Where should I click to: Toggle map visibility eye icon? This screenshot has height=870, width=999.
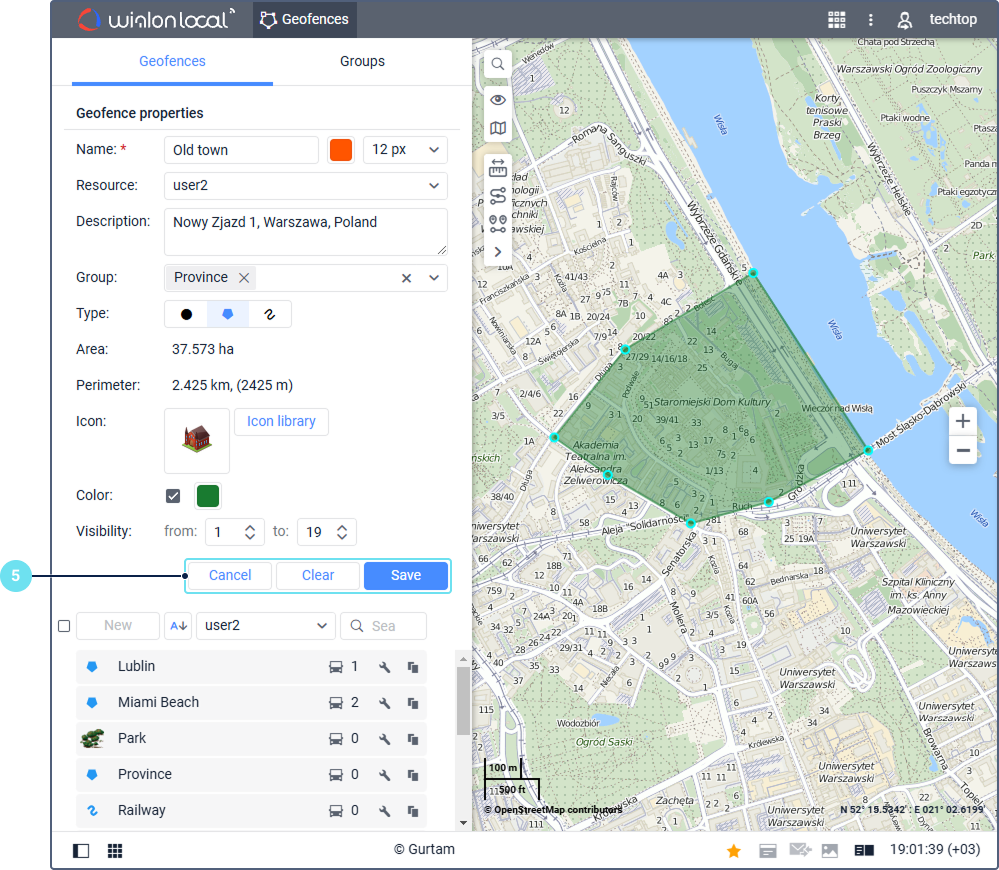[497, 100]
